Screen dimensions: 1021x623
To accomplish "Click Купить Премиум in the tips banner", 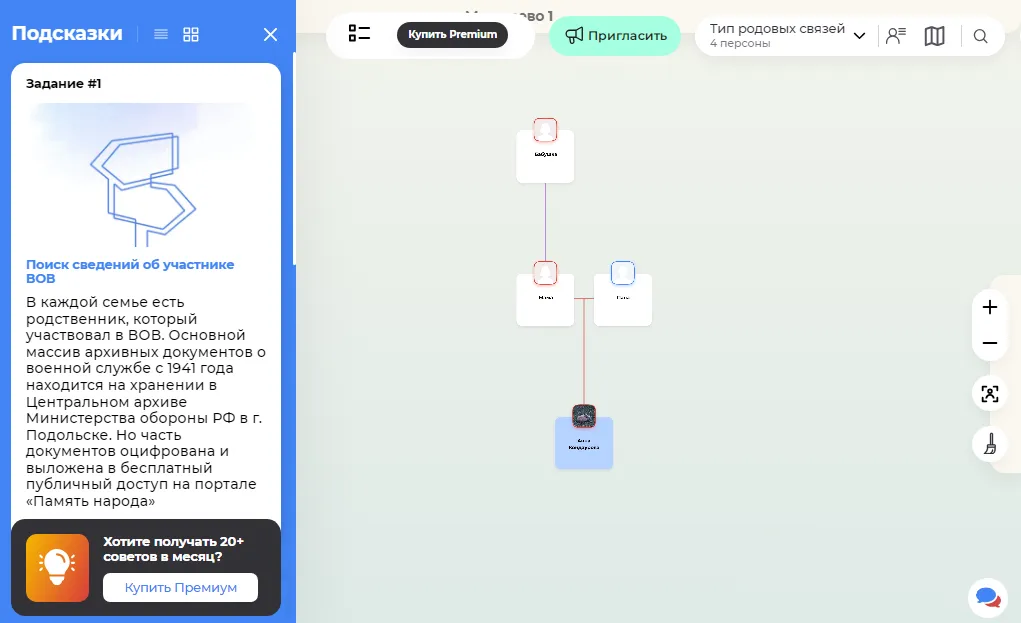I will (x=180, y=587).
